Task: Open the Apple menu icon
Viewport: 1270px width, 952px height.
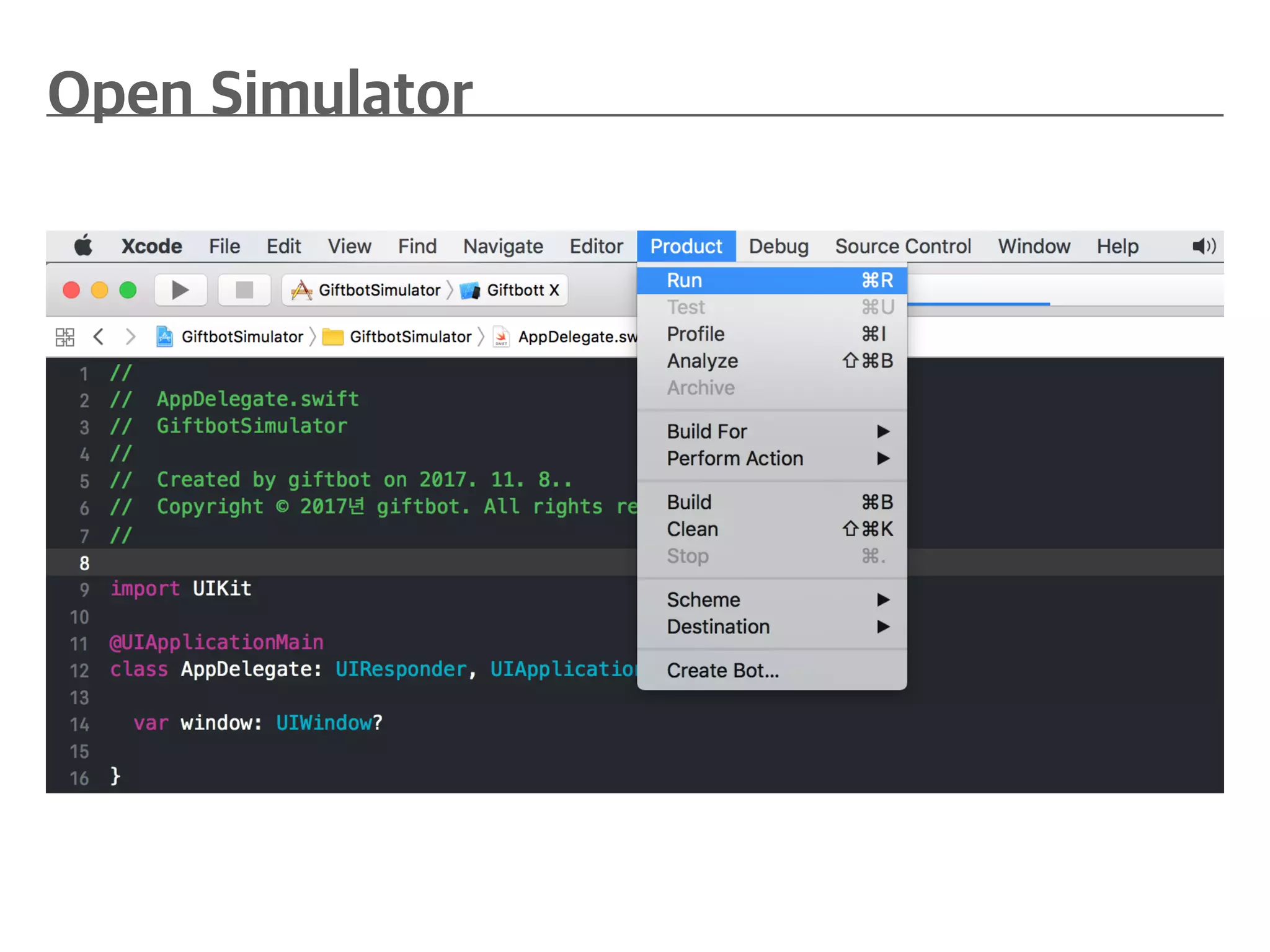Action: [x=84, y=246]
